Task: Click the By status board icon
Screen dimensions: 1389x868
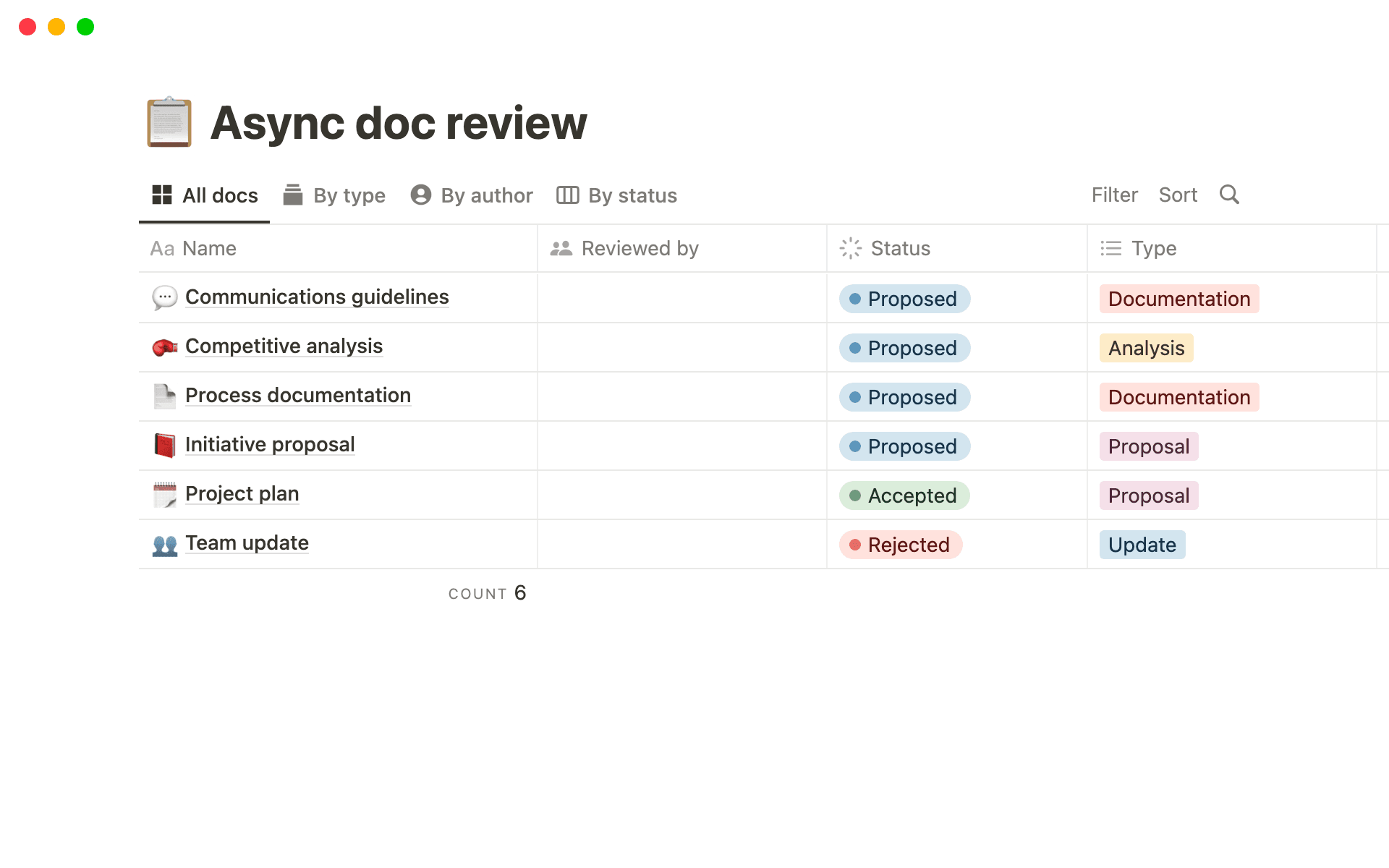Action: tap(566, 195)
